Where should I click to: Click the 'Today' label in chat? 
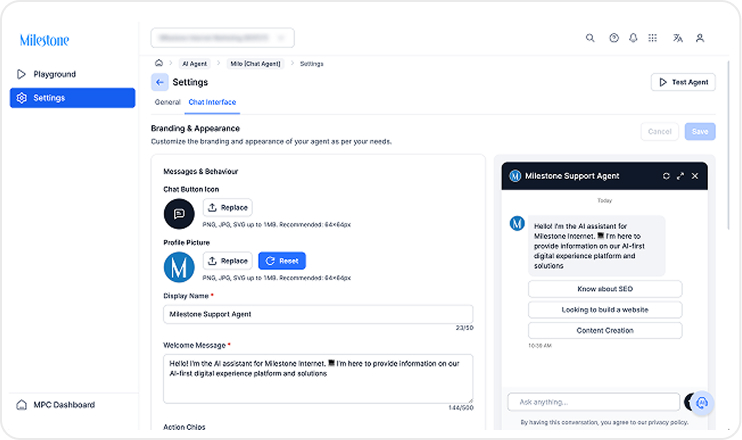coord(605,201)
